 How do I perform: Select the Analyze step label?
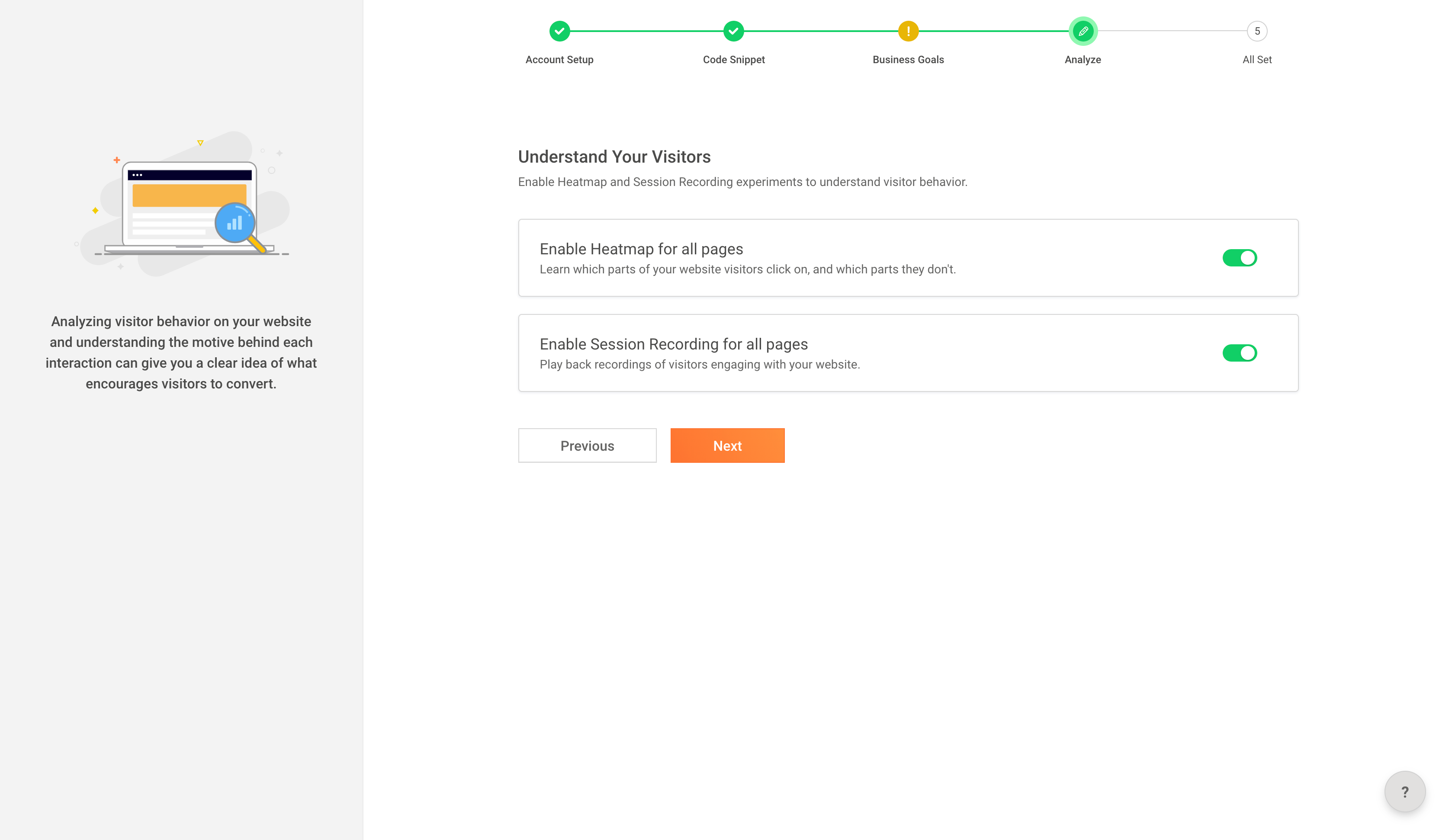click(1083, 60)
